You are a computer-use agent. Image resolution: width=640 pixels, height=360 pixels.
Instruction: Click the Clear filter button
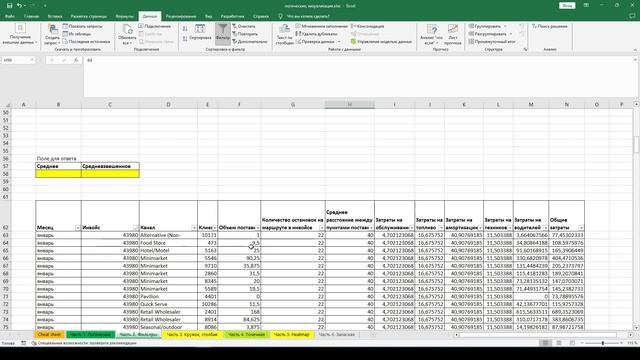(x=244, y=26)
